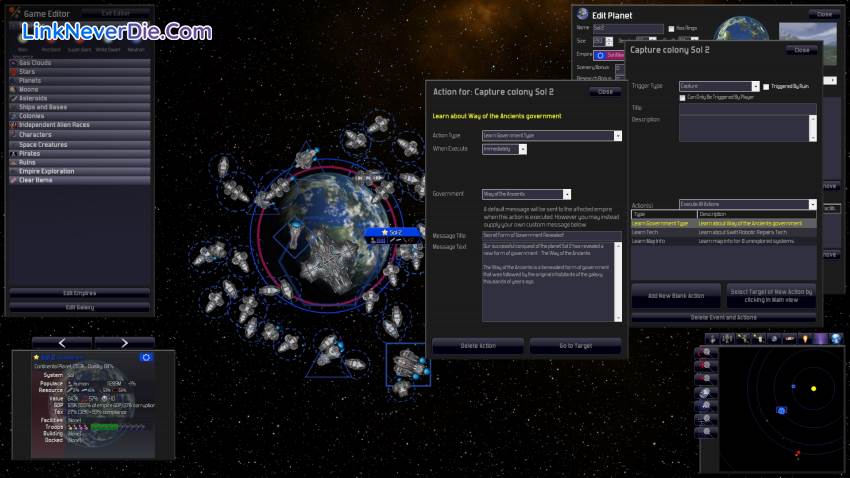Click the blue selected planet in minimap
The height and width of the screenshot is (478, 850).
(x=781, y=410)
